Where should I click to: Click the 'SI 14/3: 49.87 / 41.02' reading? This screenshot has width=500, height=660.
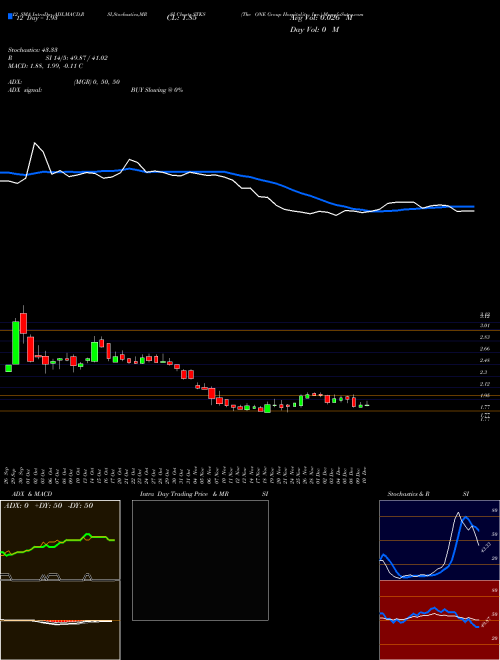coord(77,58)
